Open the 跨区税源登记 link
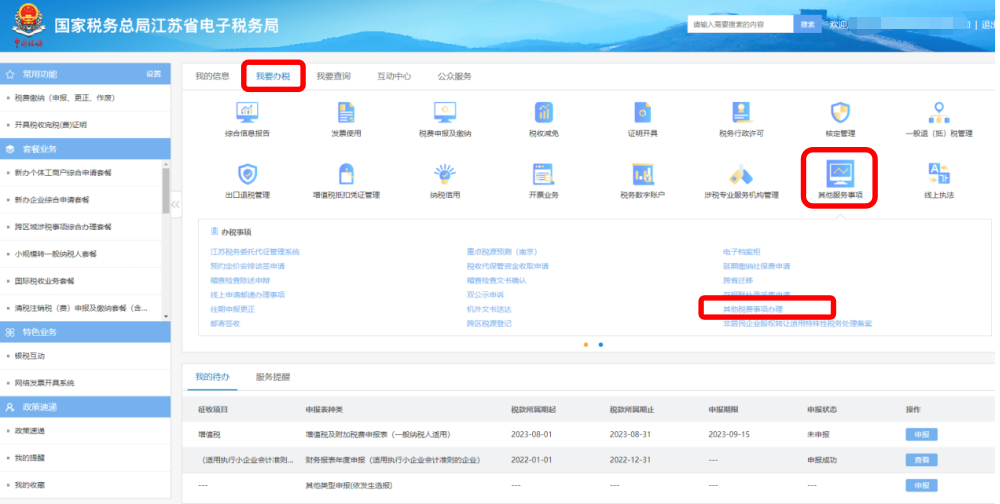The width and height of the screenshot is (1000, 504). tap(489, 323)
